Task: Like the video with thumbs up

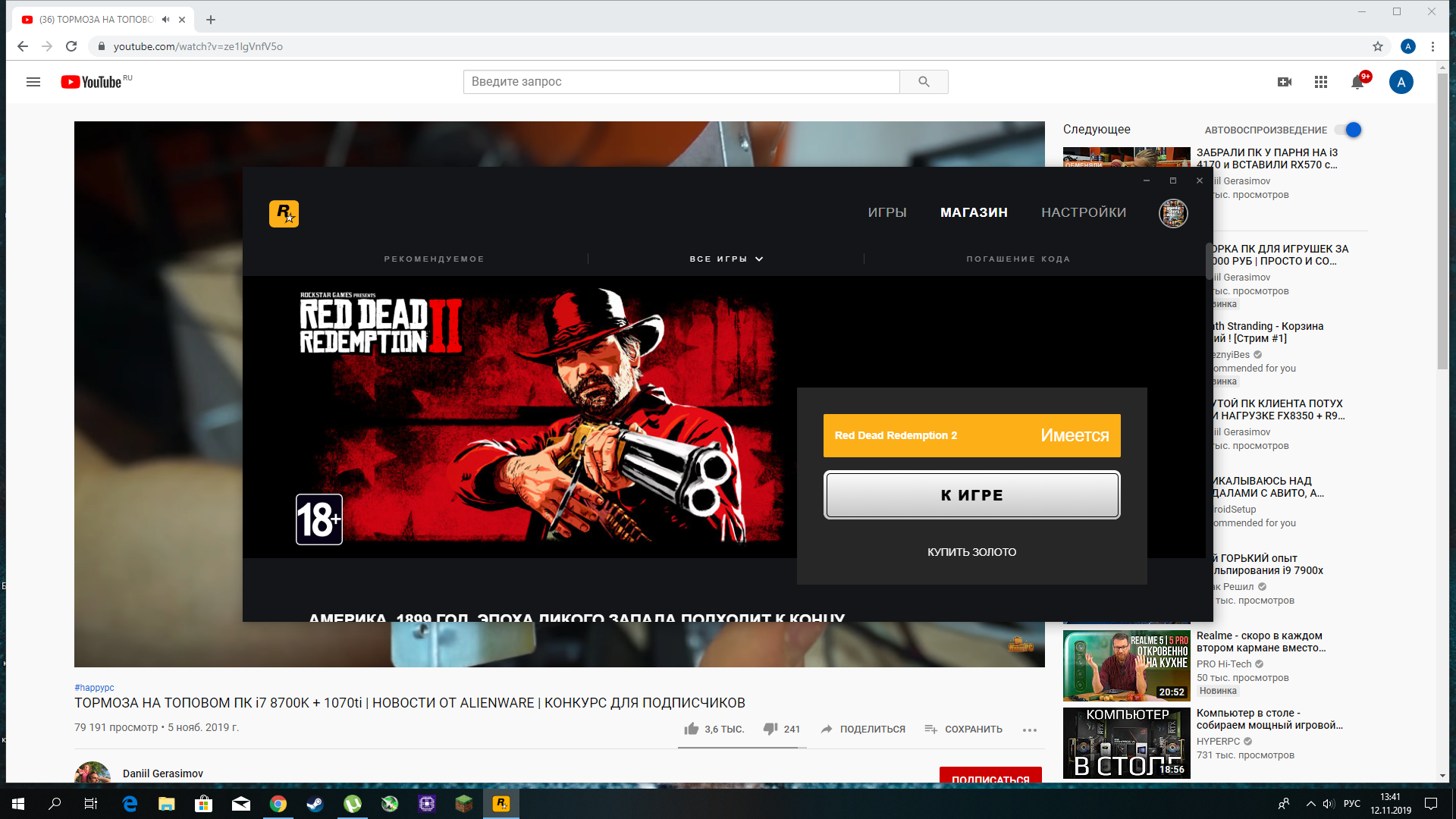Action: click(x=691, y=729)
